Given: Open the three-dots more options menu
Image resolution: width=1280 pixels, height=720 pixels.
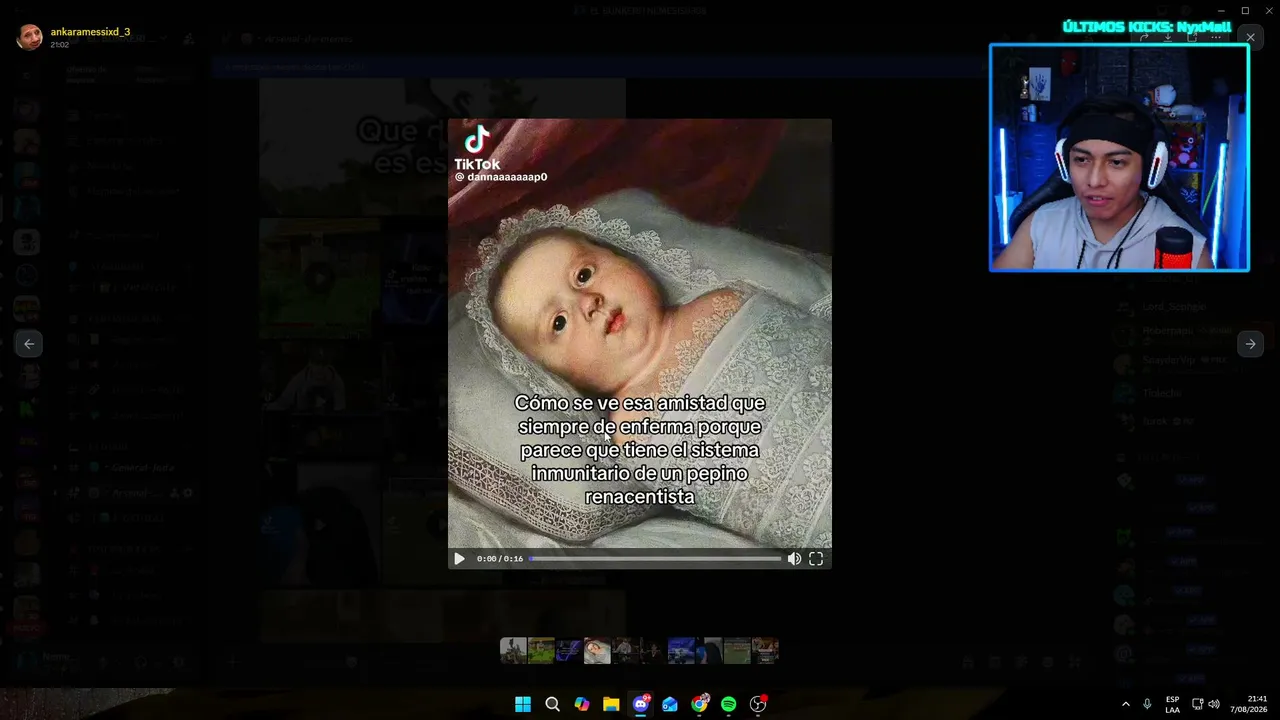Looking at the screenshot, I should tap(1216, 38).
